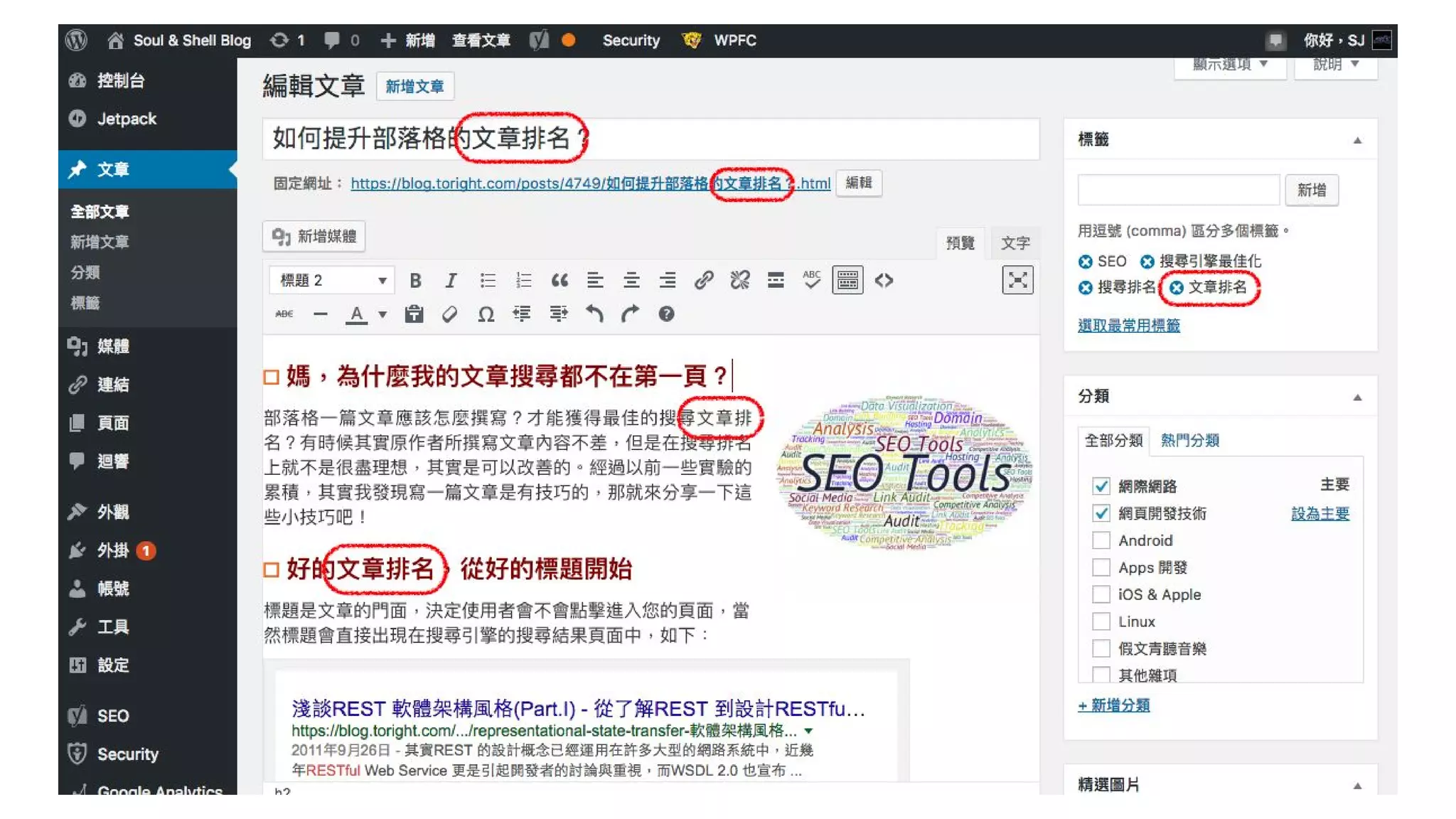
Task: Insert a blockquote using the quote icon
Action: [x=560, y=280]
